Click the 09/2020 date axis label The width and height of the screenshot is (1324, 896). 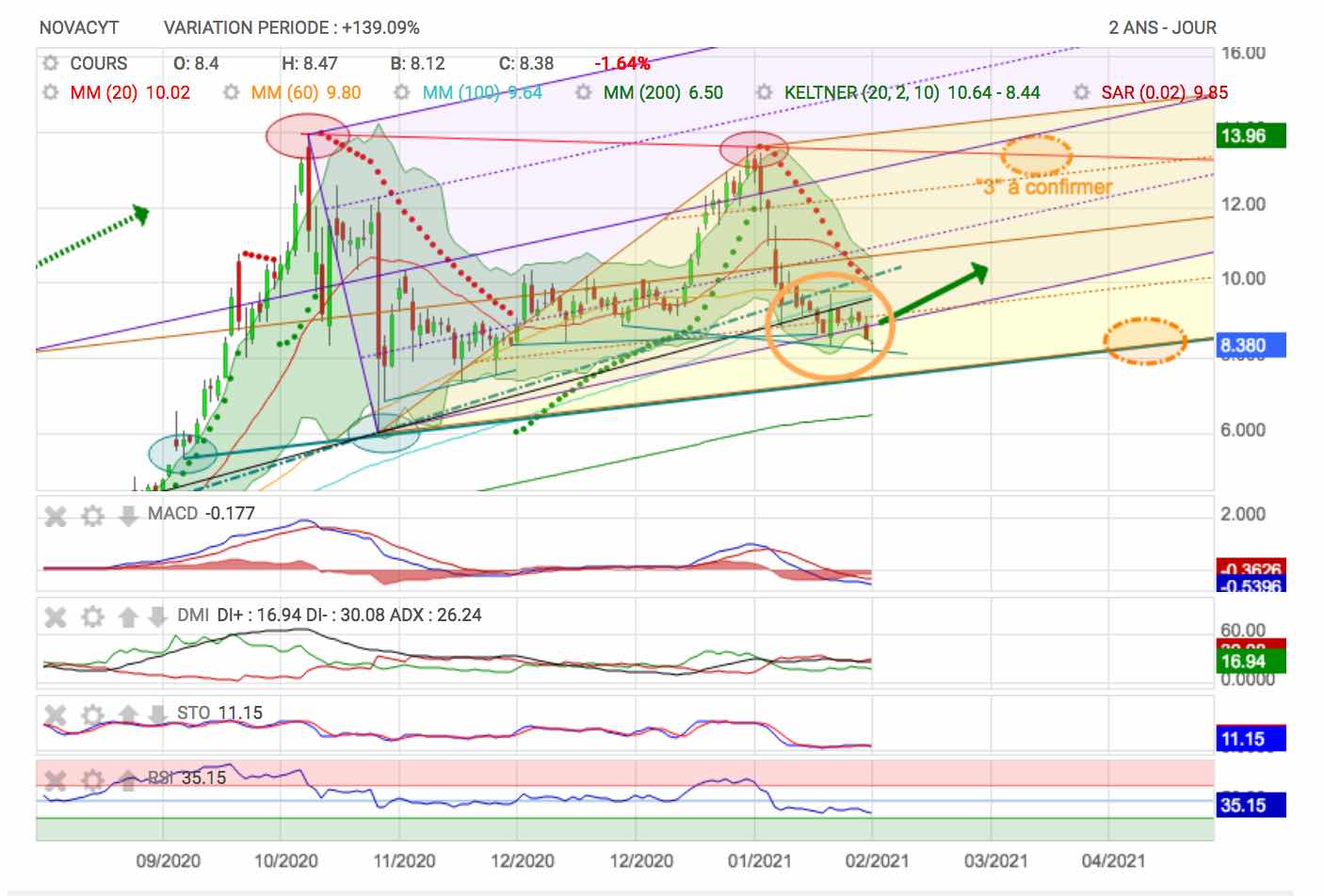click(169, 861)
